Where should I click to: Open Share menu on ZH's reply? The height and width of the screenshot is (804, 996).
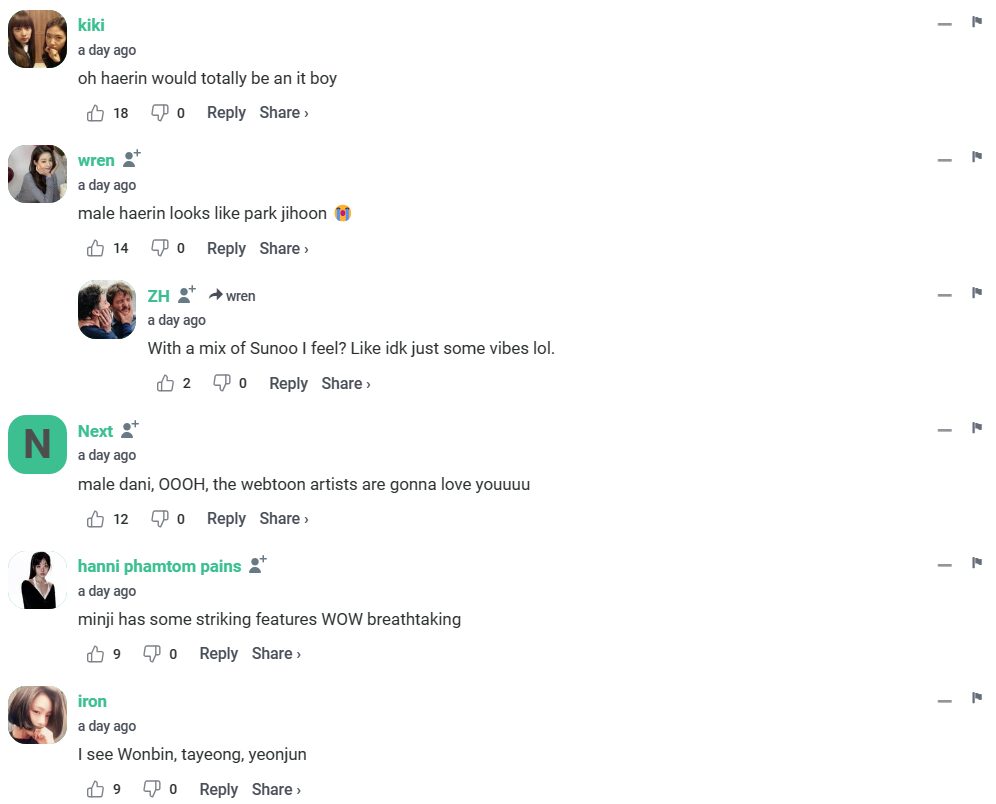tap(346, 383)
